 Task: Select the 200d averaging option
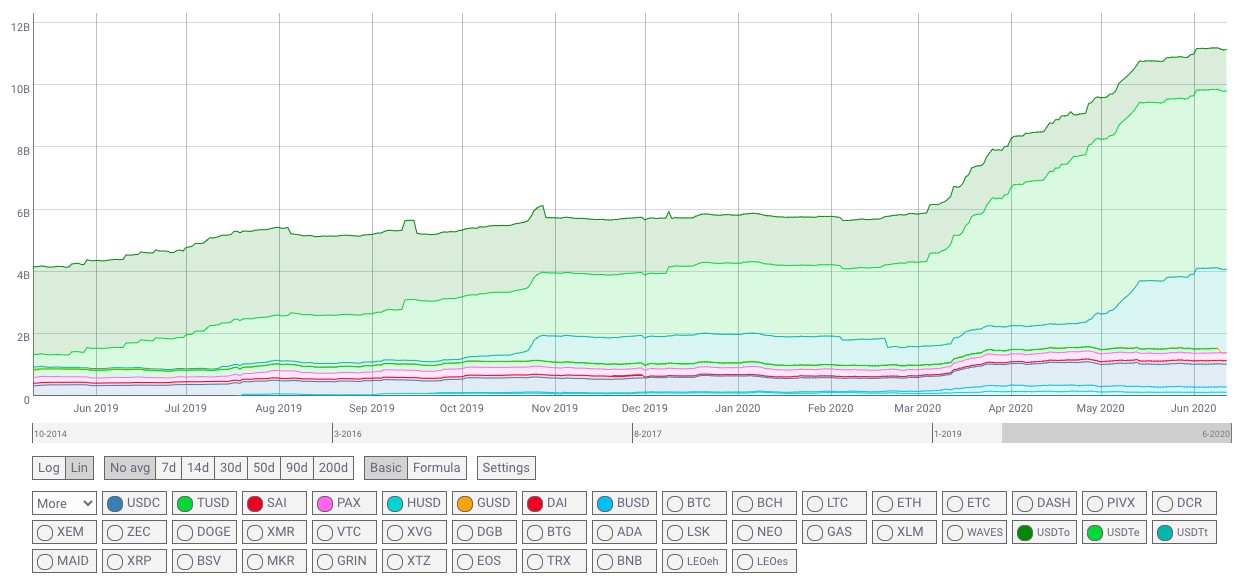(334, 468)
